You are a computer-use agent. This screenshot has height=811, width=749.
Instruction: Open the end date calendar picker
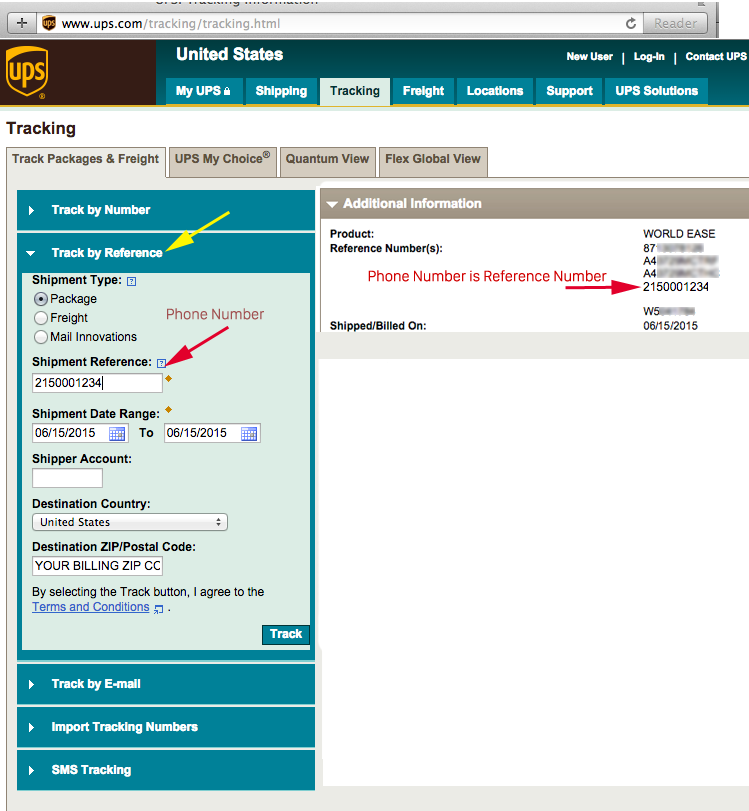[249, 433]
